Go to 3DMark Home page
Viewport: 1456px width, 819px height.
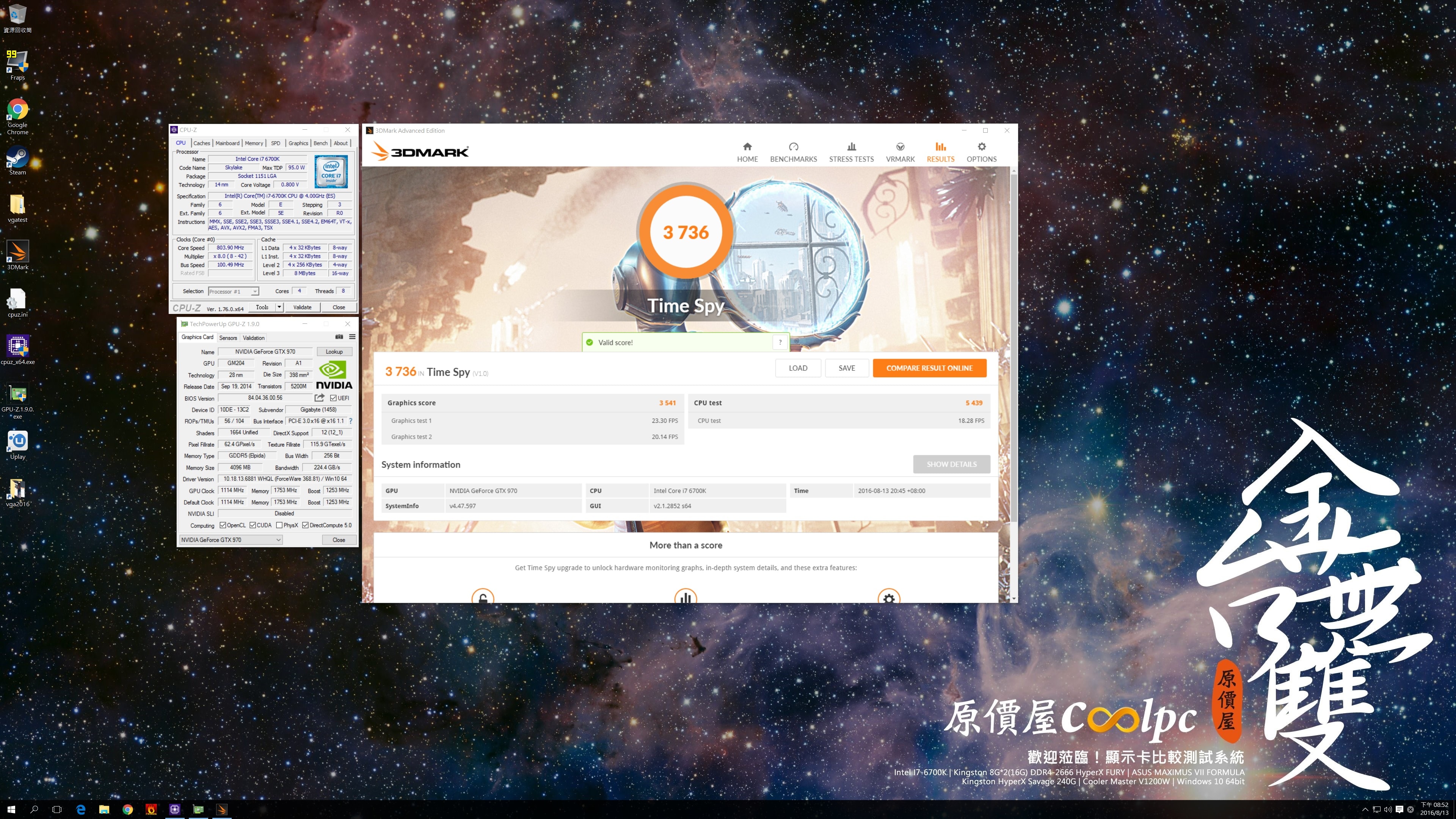click(747, 152)
